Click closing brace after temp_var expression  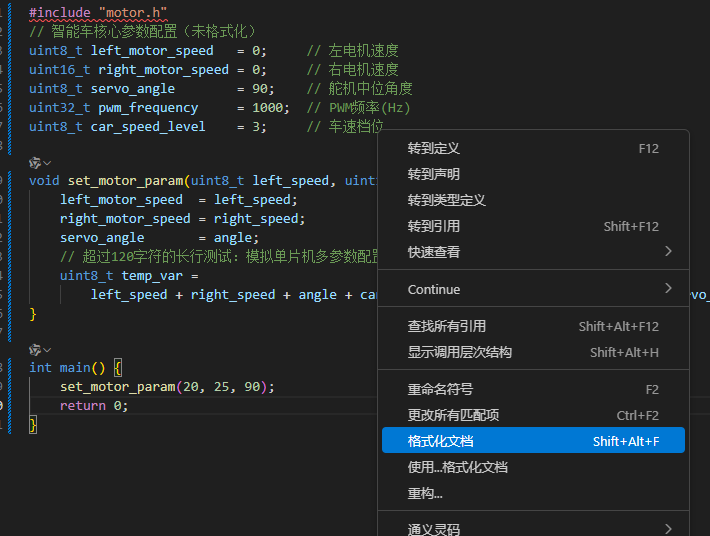[33, 314]
